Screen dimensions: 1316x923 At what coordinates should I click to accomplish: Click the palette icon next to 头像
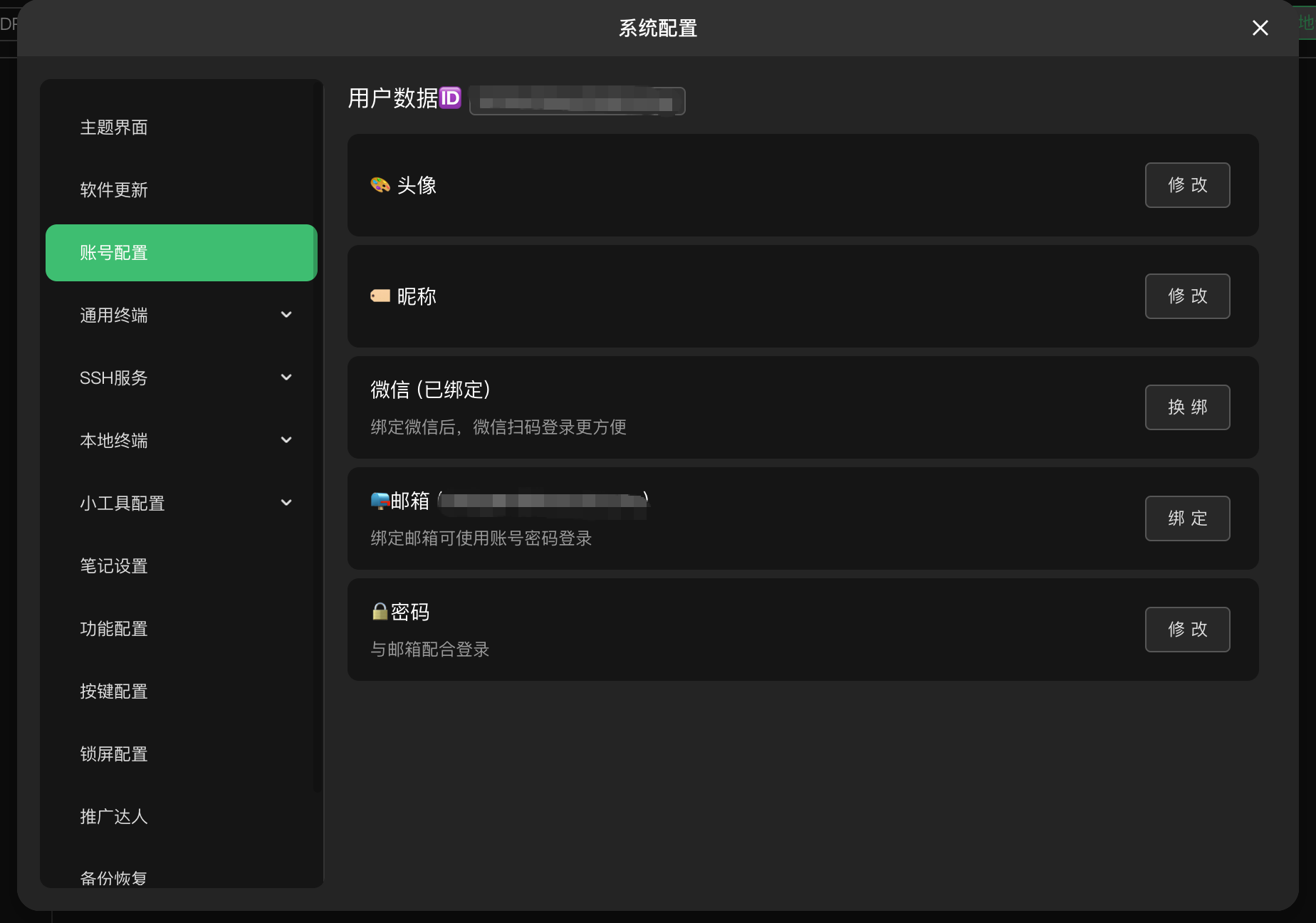pos(380,185)
